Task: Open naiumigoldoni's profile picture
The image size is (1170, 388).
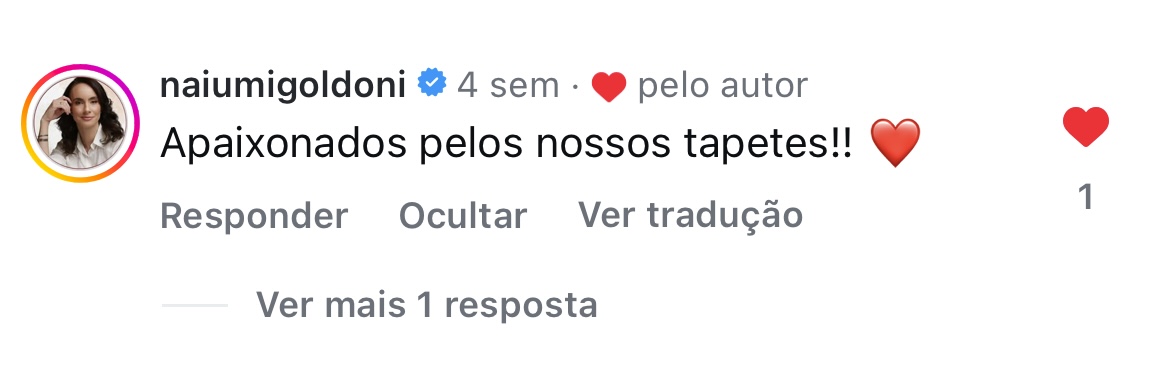Action: (x=81, y=124)
